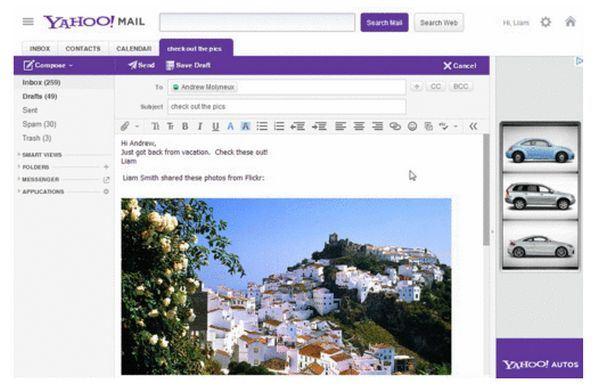599x392 pixels.
Task: Choose the font size tool
Action: 170,126
